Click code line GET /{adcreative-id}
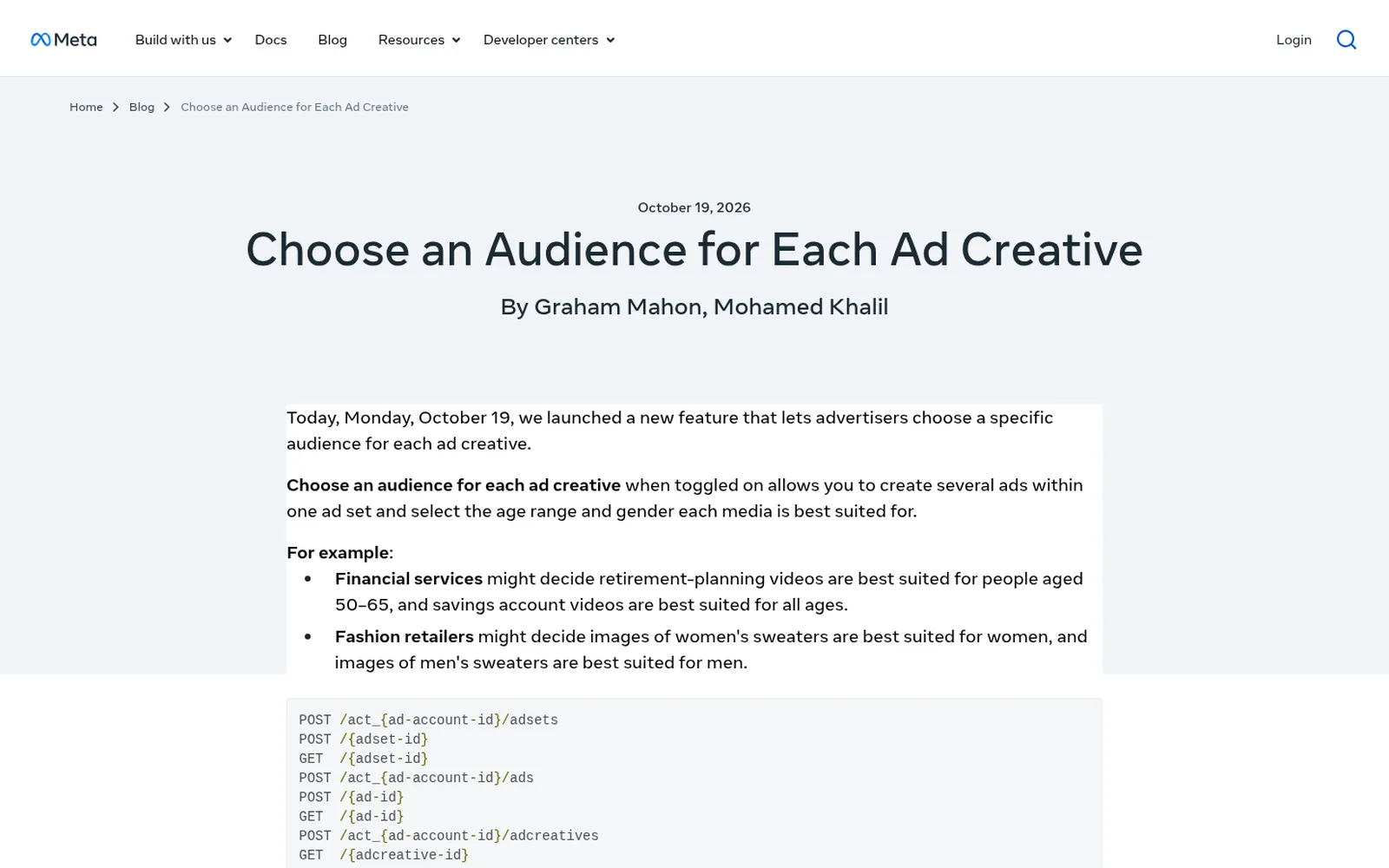Image resolution: width=1389 pixels, height=868 pixels. (x=384, y=855)
